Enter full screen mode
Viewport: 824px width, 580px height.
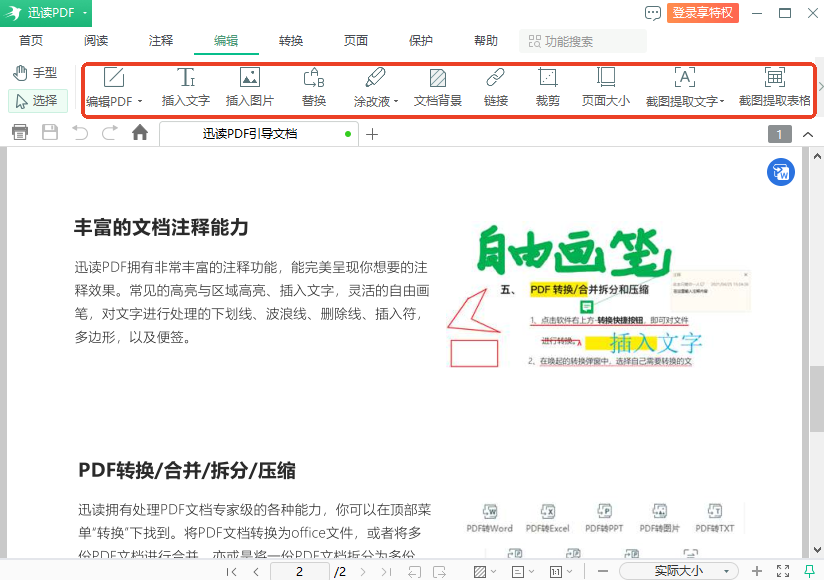click(x=783, y=572)
